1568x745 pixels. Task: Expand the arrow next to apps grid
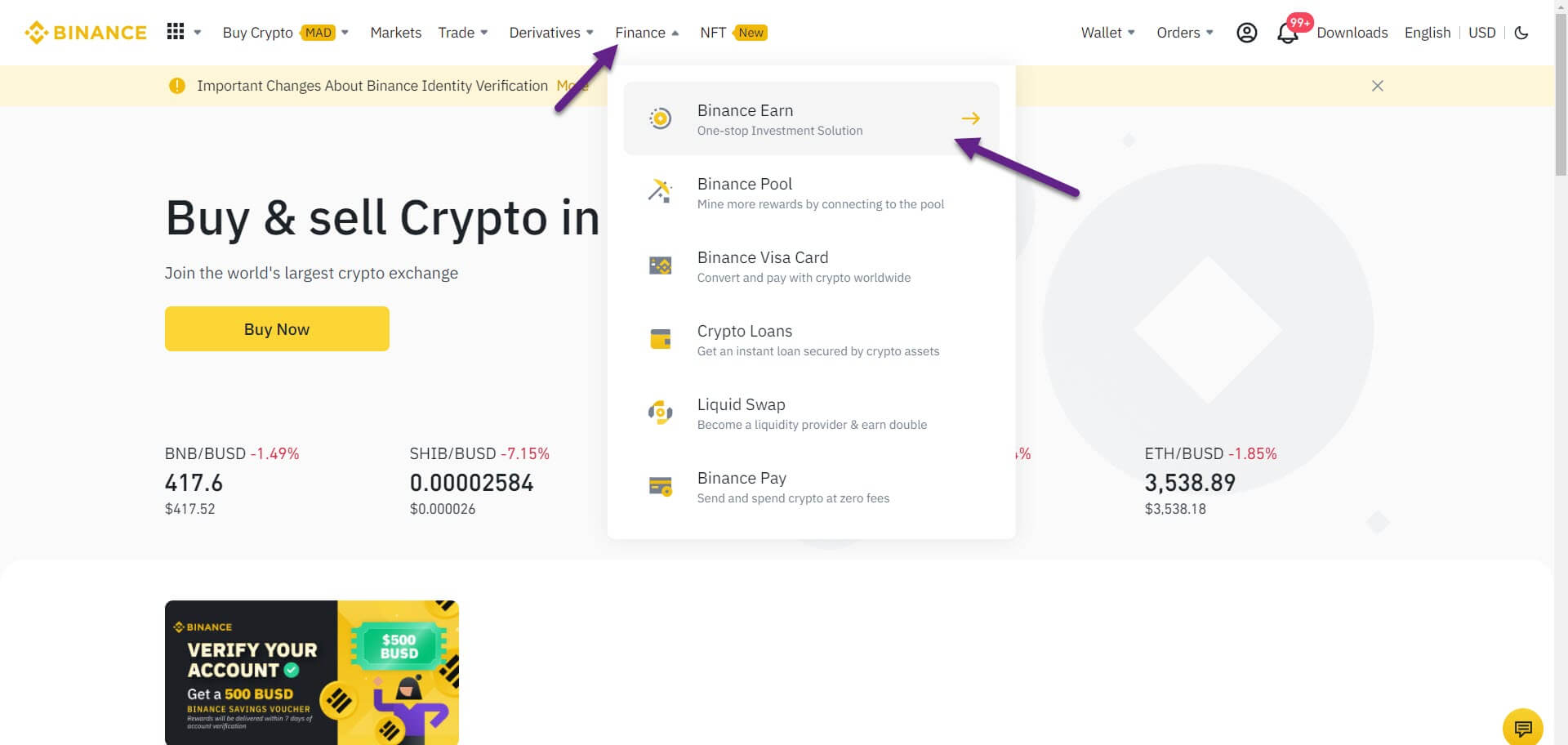coord(198,33)
